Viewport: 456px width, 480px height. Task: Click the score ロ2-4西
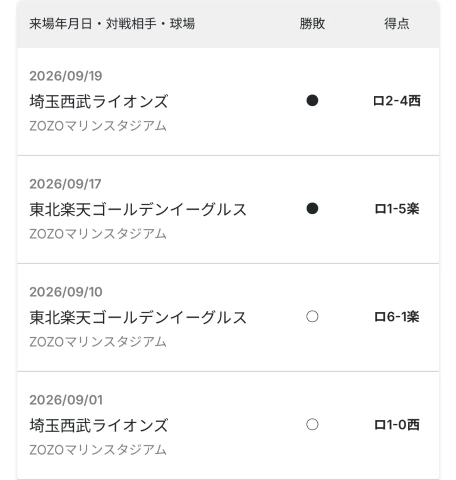[397, 101]
